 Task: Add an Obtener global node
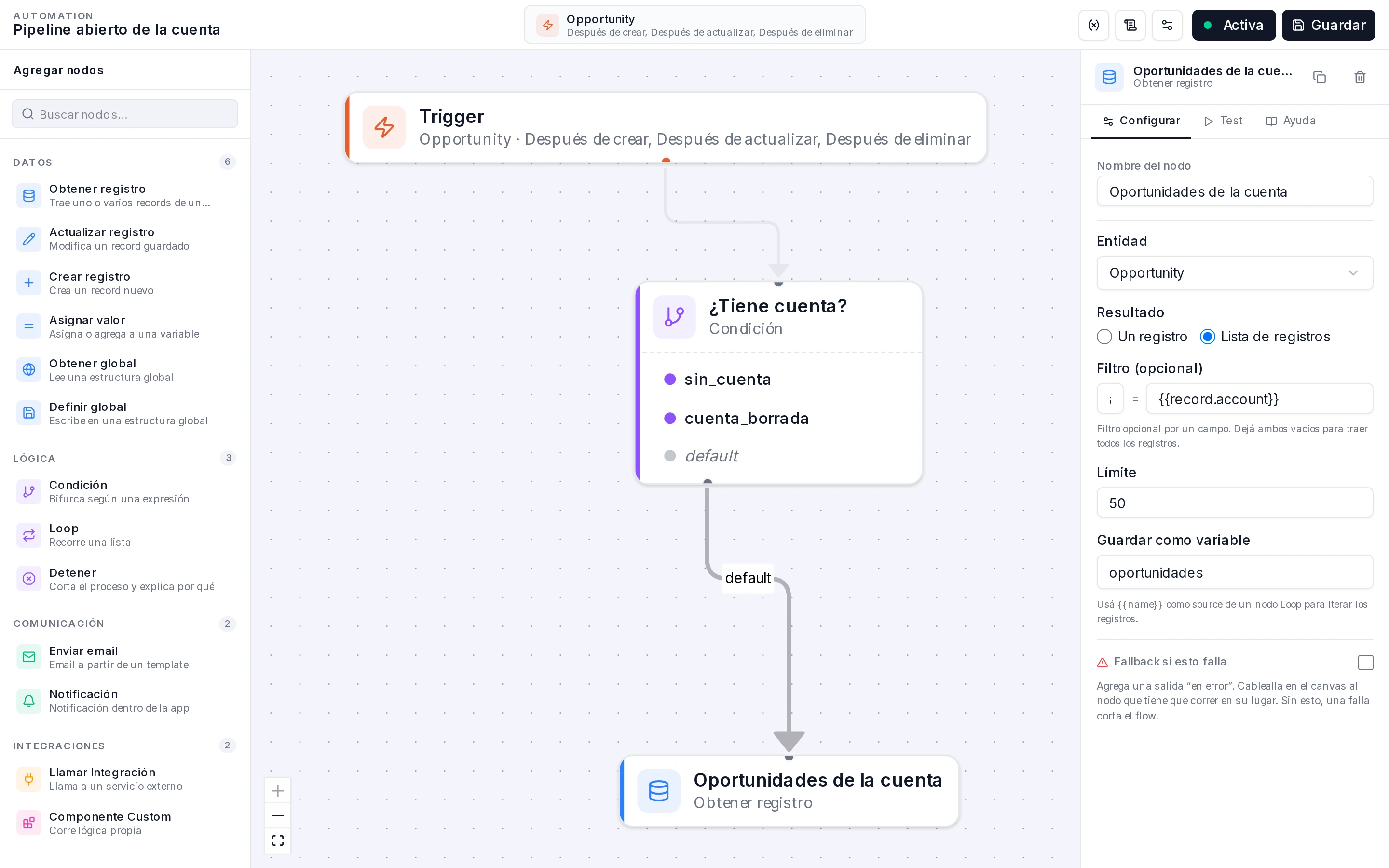pos(125,370)
